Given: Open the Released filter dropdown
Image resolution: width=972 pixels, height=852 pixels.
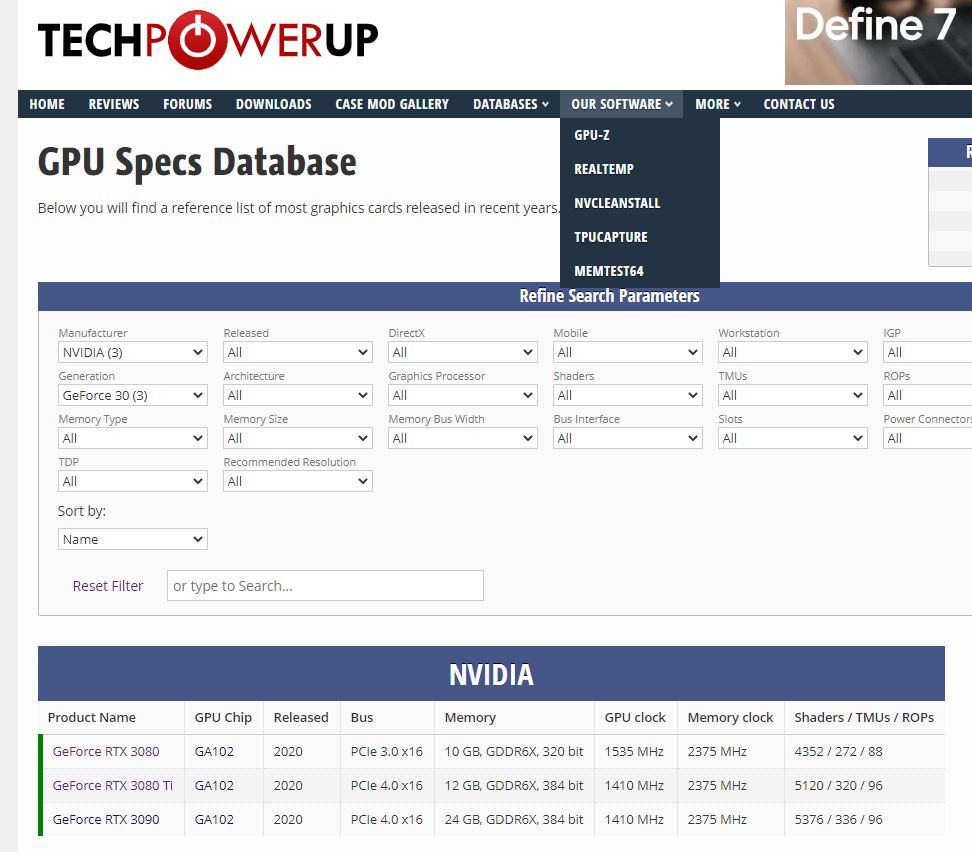Looking at the screenshot, I should 298,352.
